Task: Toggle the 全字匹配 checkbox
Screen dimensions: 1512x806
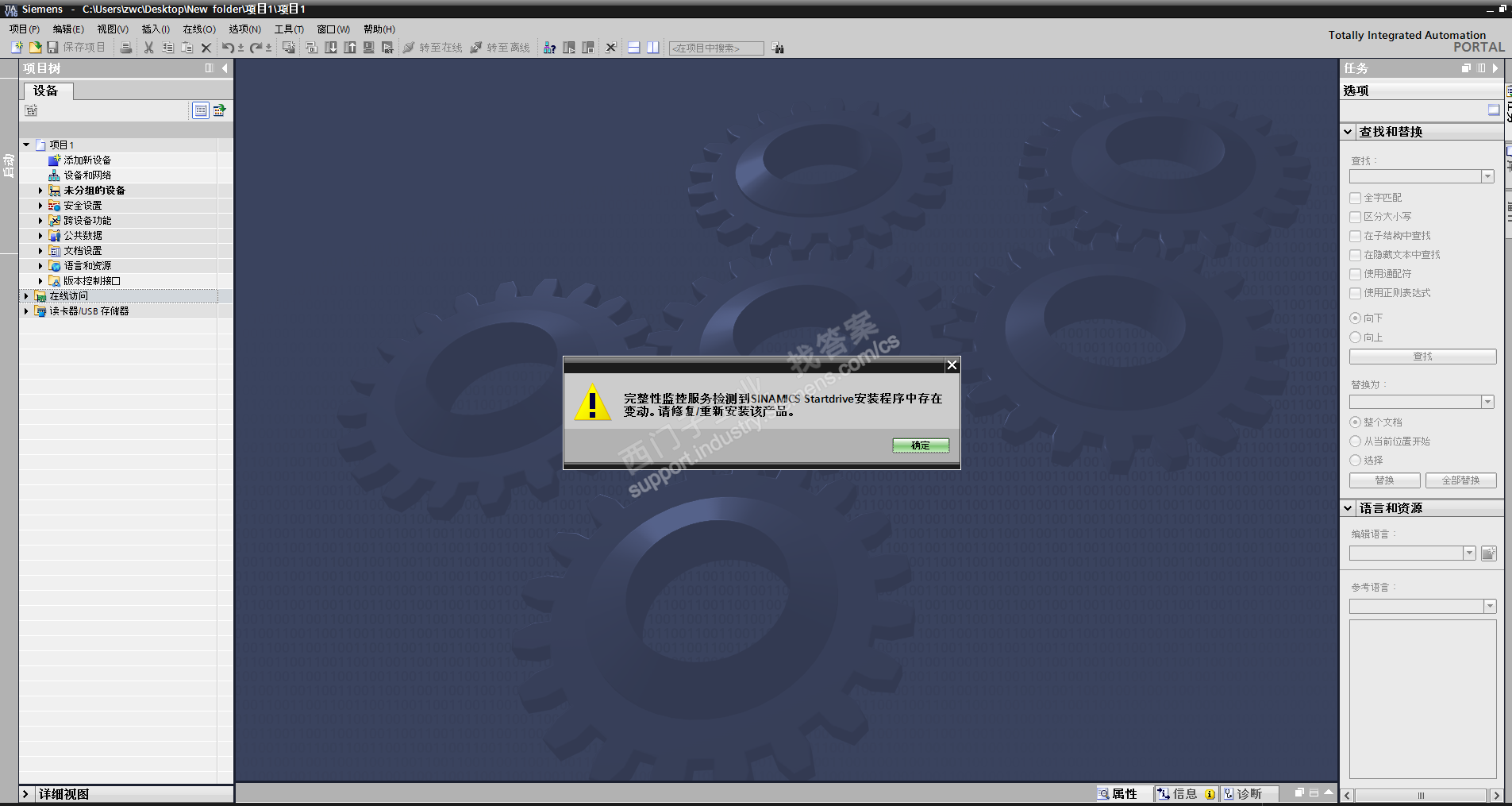Action: click(1356, 198)
